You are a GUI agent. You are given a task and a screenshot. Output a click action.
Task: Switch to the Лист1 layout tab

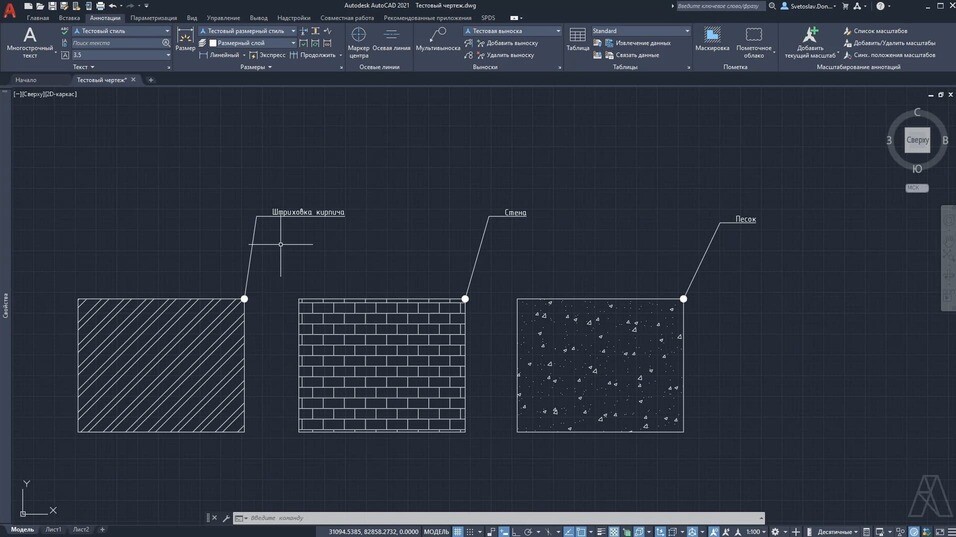pos(53,530)
